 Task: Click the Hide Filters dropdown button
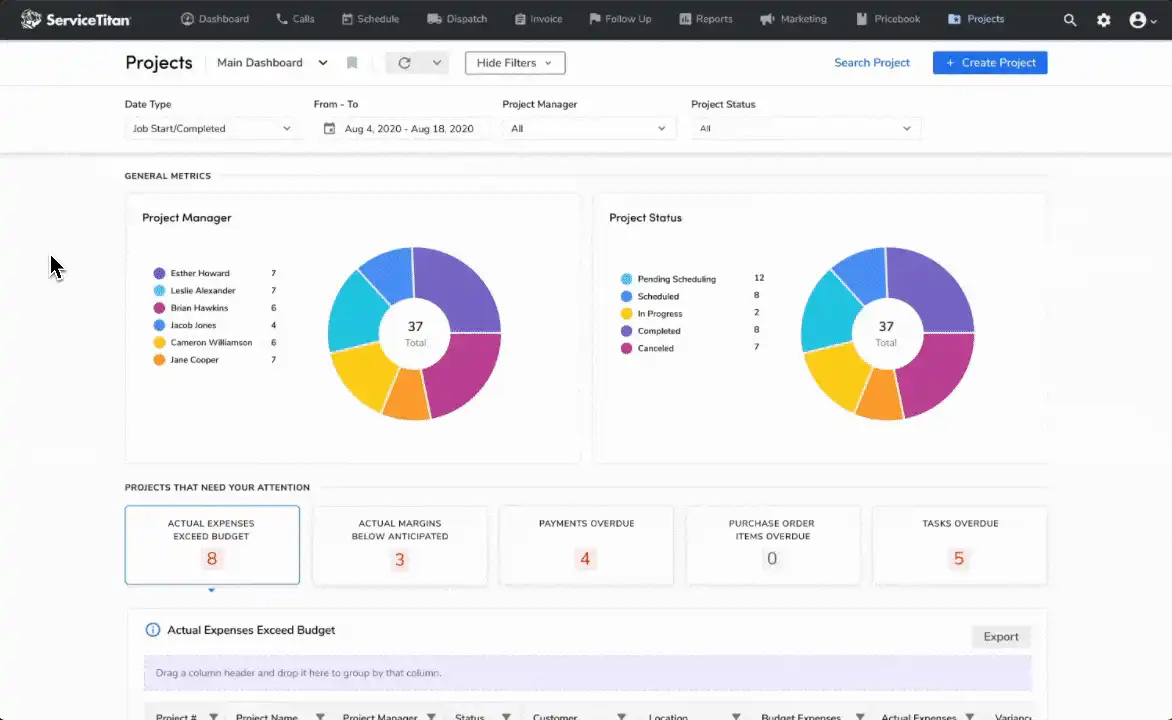coord(515,63)
